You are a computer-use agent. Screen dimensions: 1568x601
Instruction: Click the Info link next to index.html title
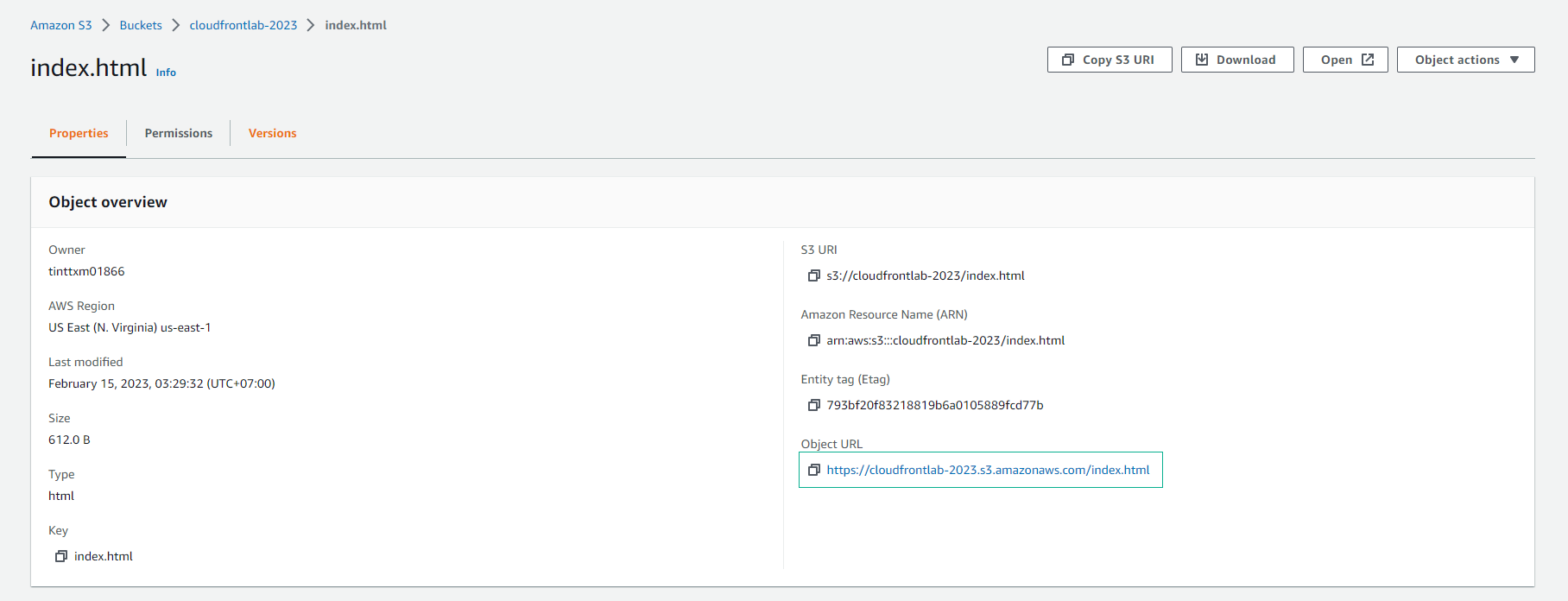166,73
